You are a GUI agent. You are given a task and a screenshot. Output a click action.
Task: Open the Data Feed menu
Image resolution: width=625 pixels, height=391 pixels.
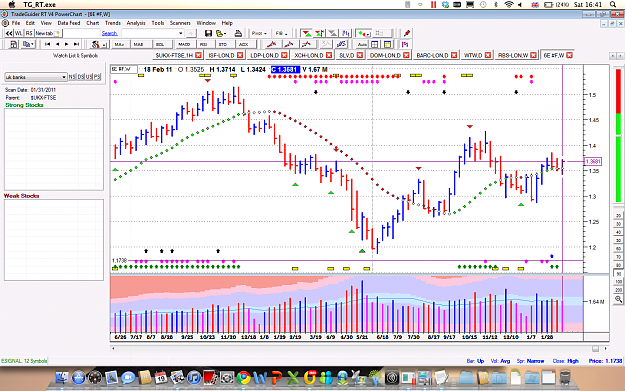(69, 23)
